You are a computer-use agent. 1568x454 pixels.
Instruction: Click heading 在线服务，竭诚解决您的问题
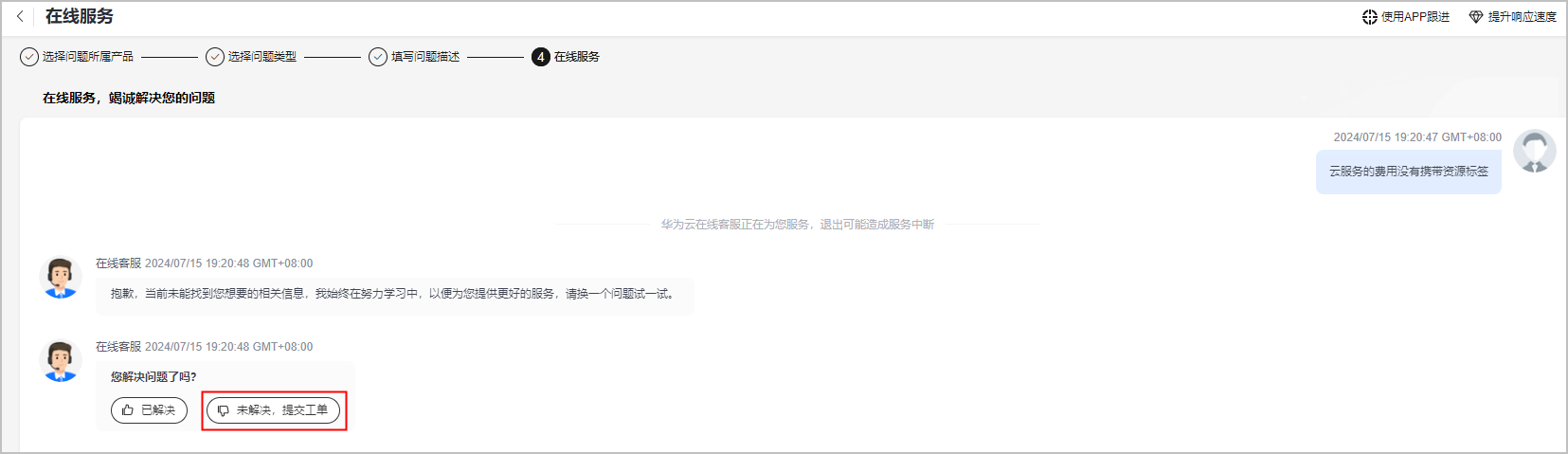(129, 98)
